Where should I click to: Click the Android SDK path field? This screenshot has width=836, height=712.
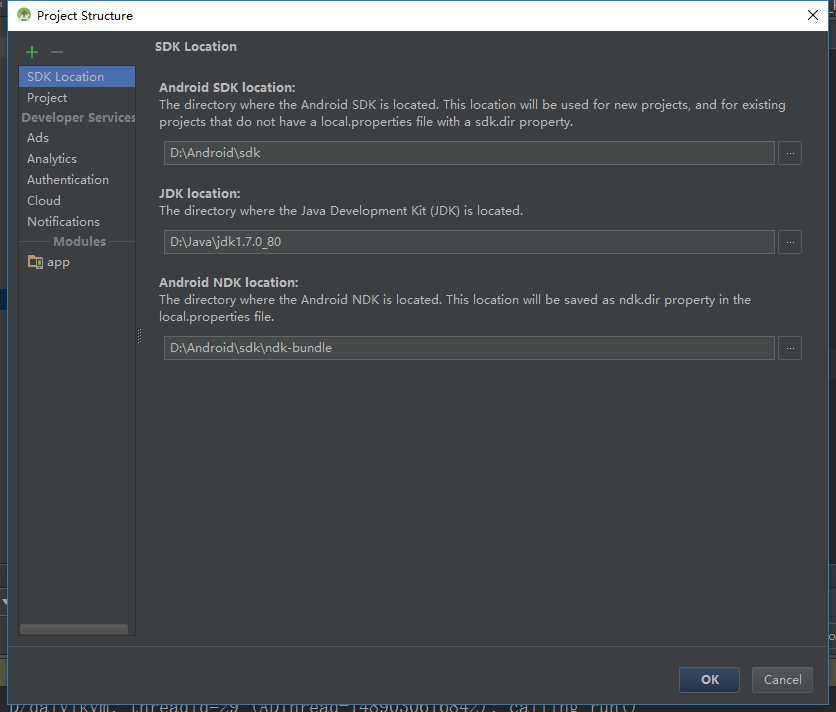469,153
